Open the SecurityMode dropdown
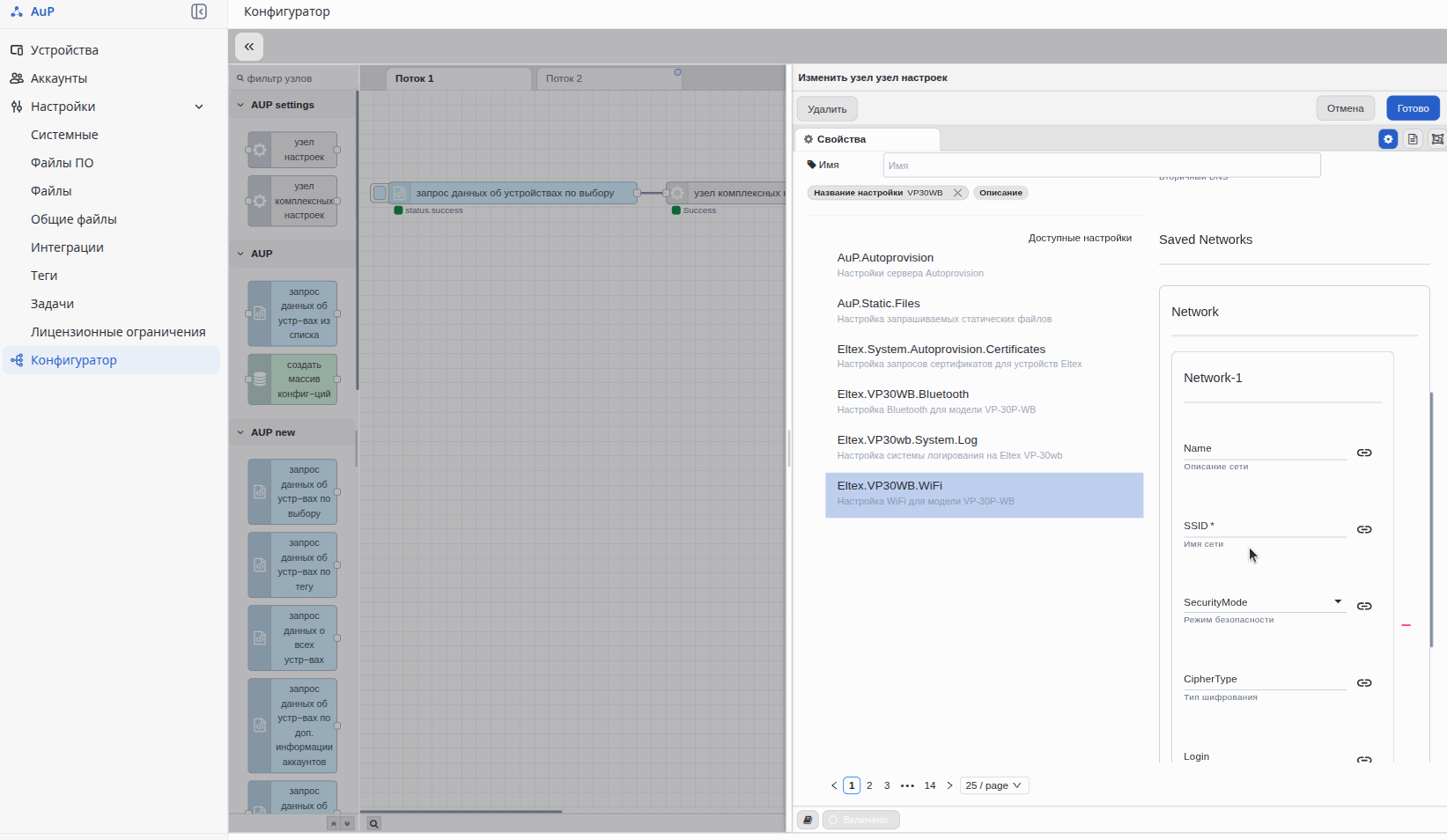Screen dimensions: 1447x840 1265,602
